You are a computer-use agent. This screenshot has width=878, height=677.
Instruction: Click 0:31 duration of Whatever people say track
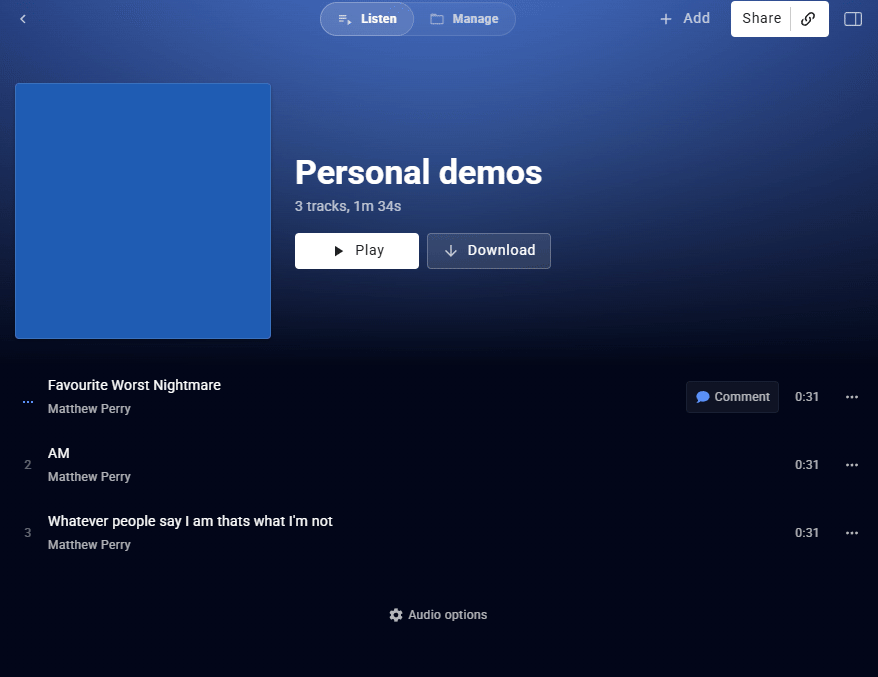click(x=807, y=533)
